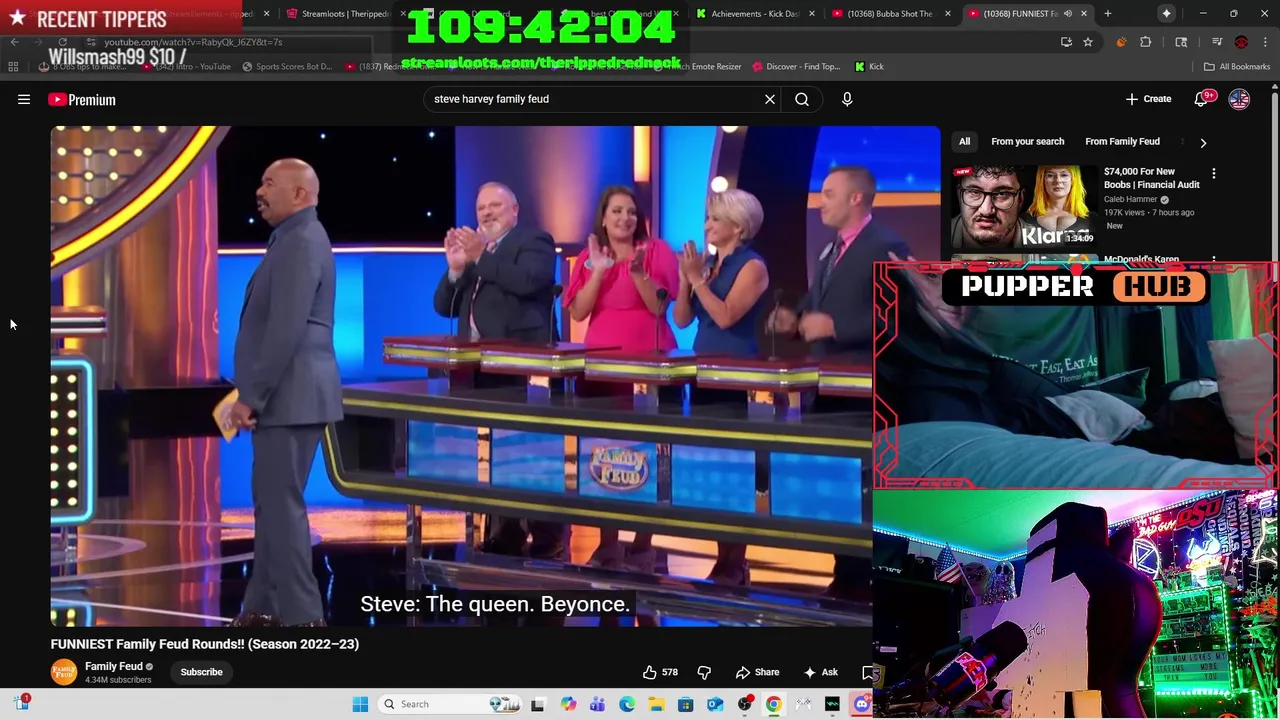Switch to Bubba Shot The browser tab
The image size is (1280, 720).
(889, 14)
